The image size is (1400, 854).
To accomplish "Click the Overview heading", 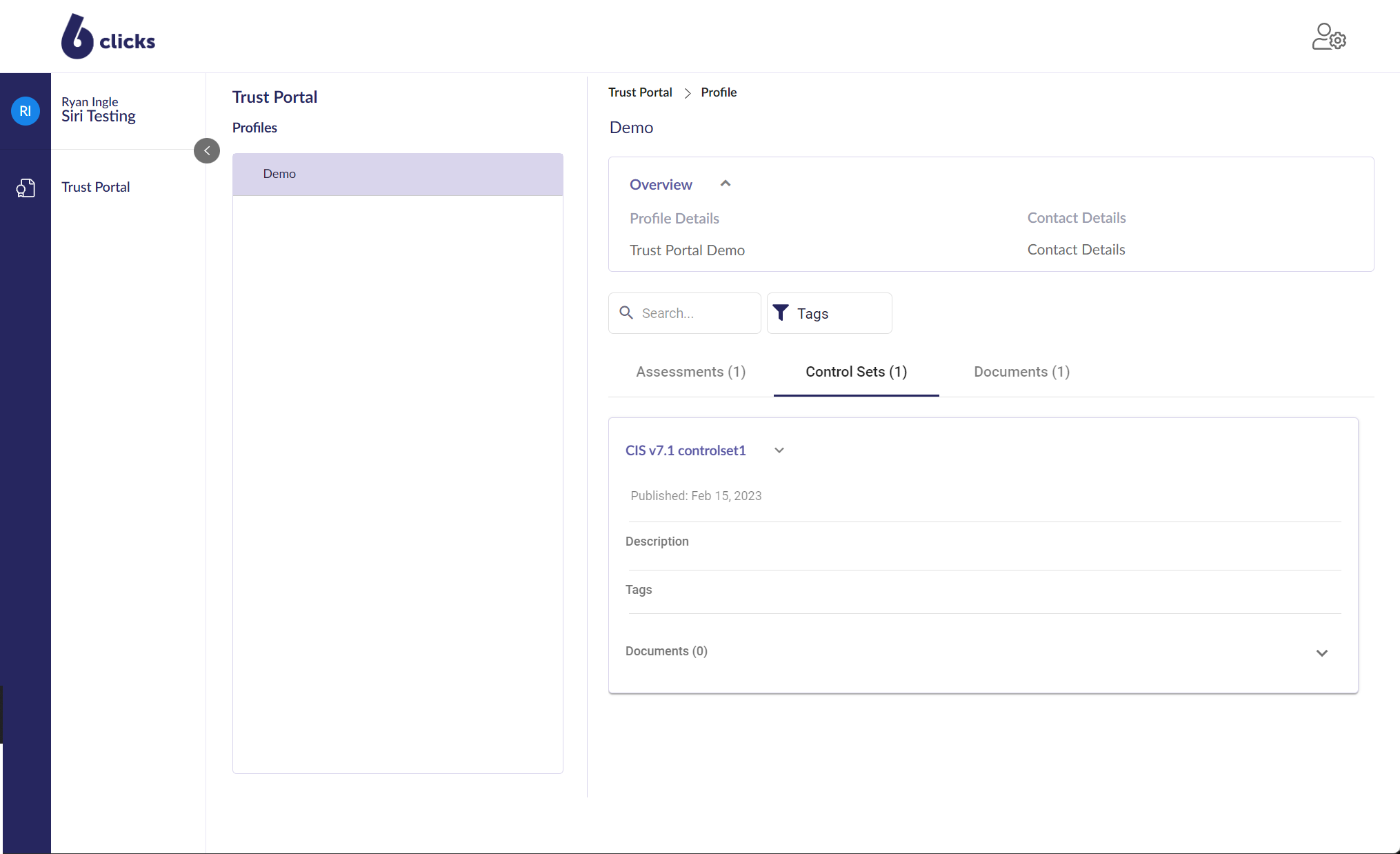I will (661, 184).
